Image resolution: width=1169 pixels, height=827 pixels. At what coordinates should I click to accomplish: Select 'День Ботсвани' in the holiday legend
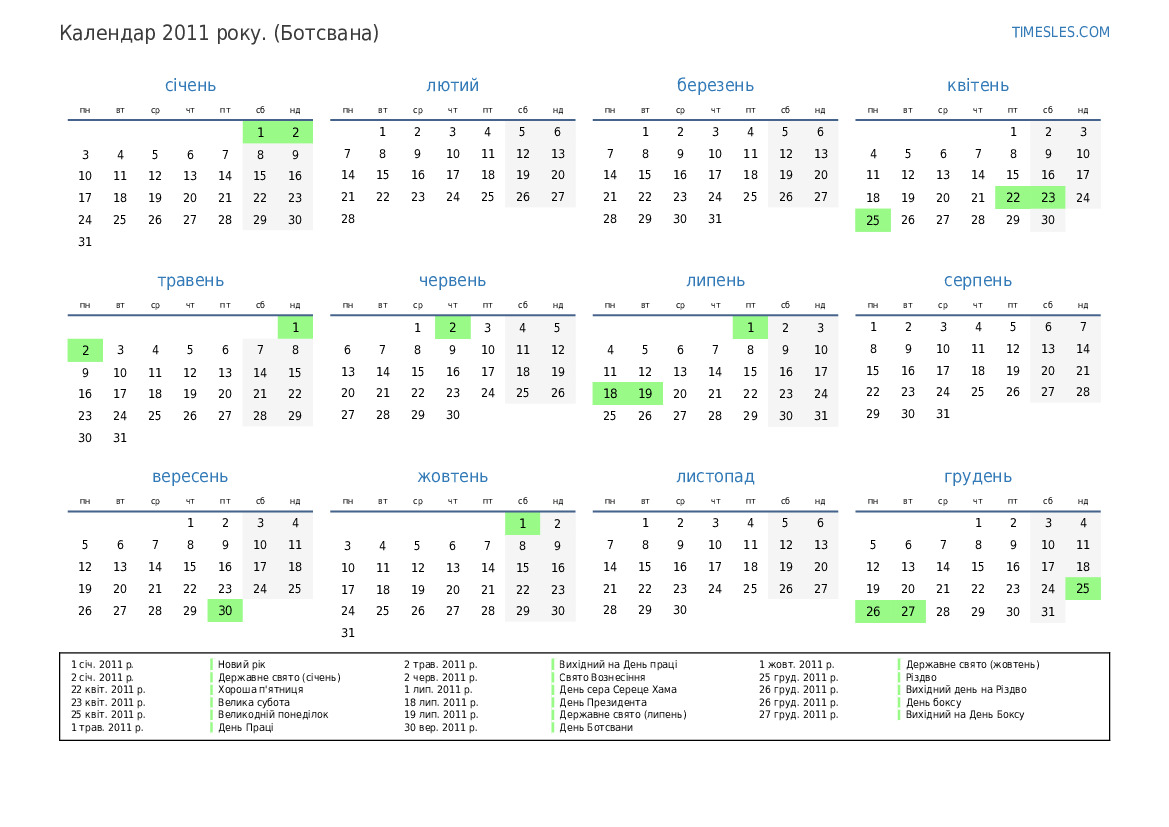(x=595, y=727)
